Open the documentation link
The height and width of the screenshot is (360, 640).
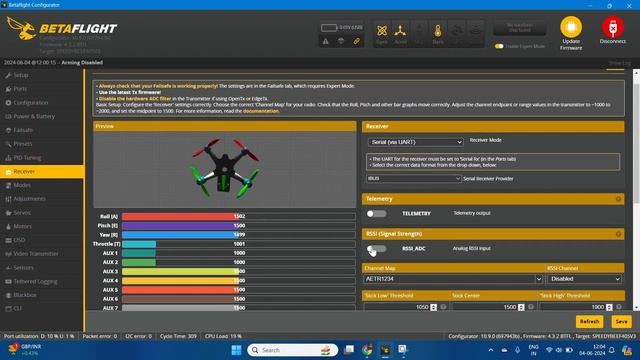coord(261,111)
